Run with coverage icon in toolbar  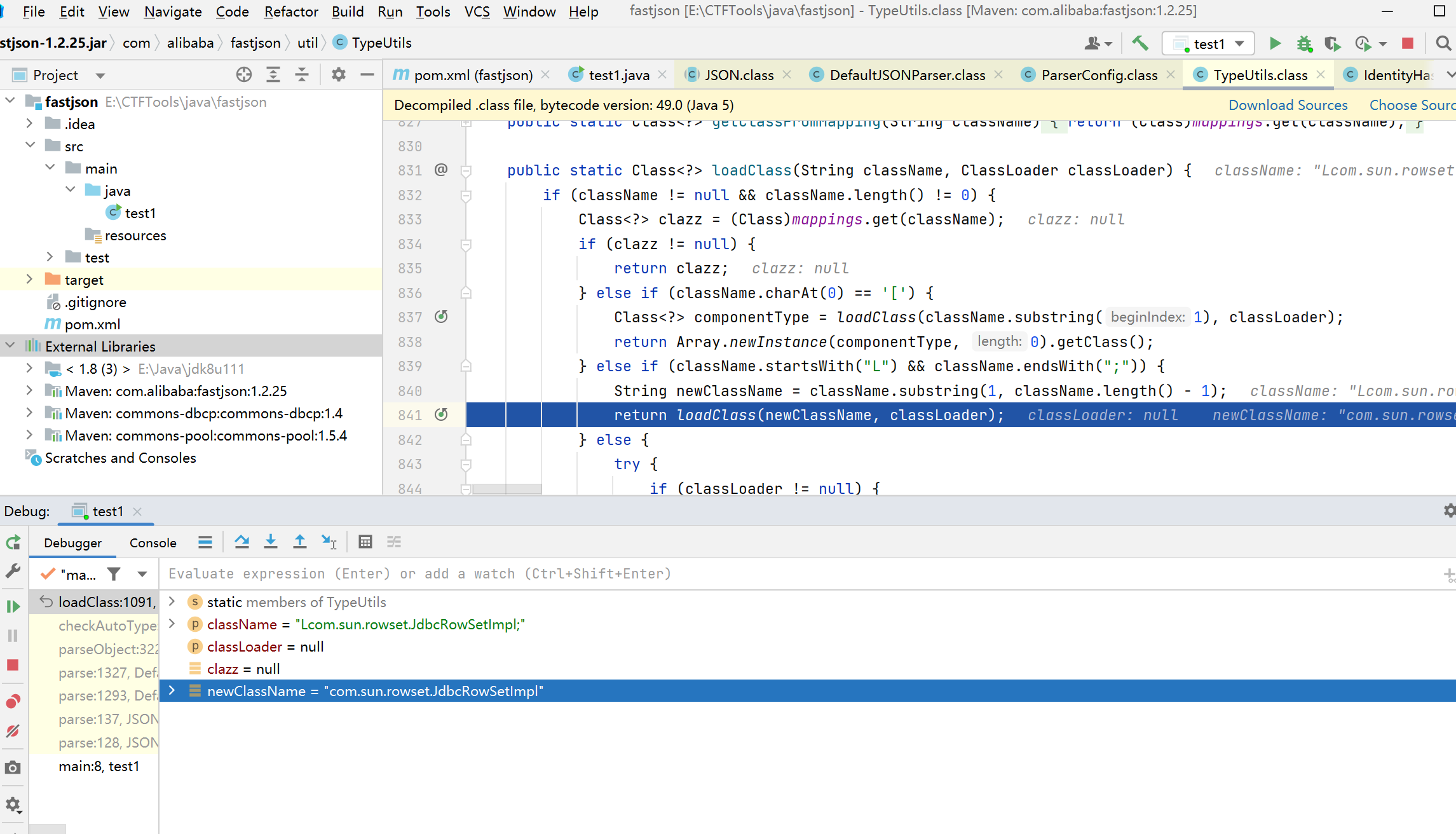[x=1333, y=43]
